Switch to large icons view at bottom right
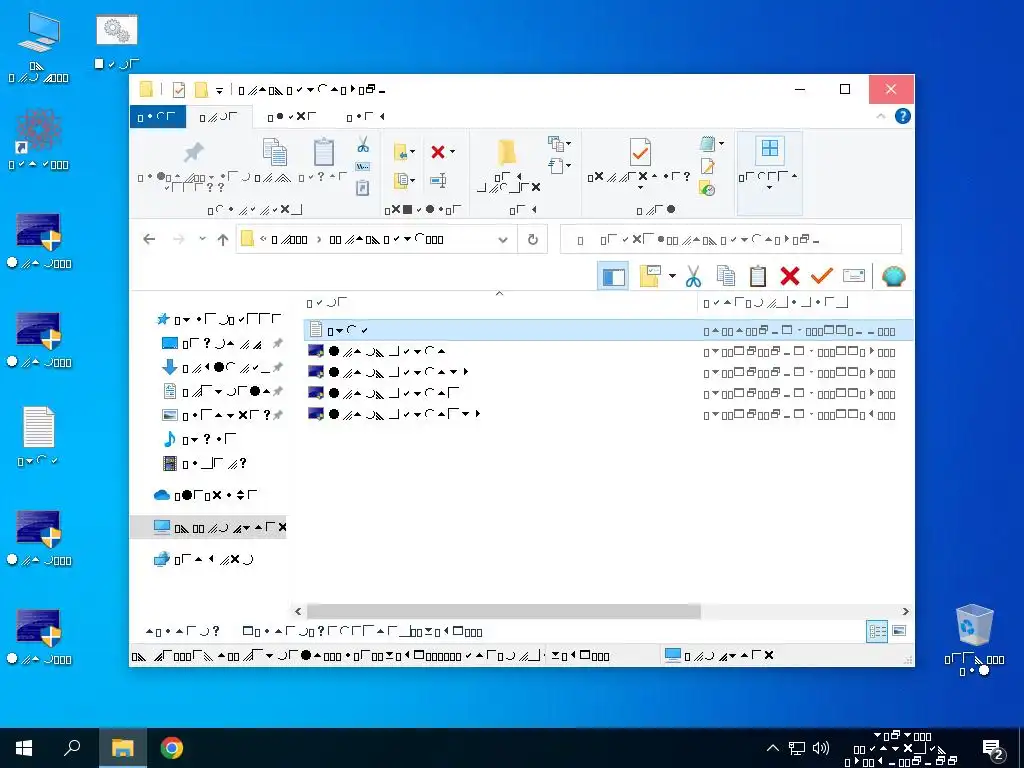The image size is (1024, 768). (899, 631)
